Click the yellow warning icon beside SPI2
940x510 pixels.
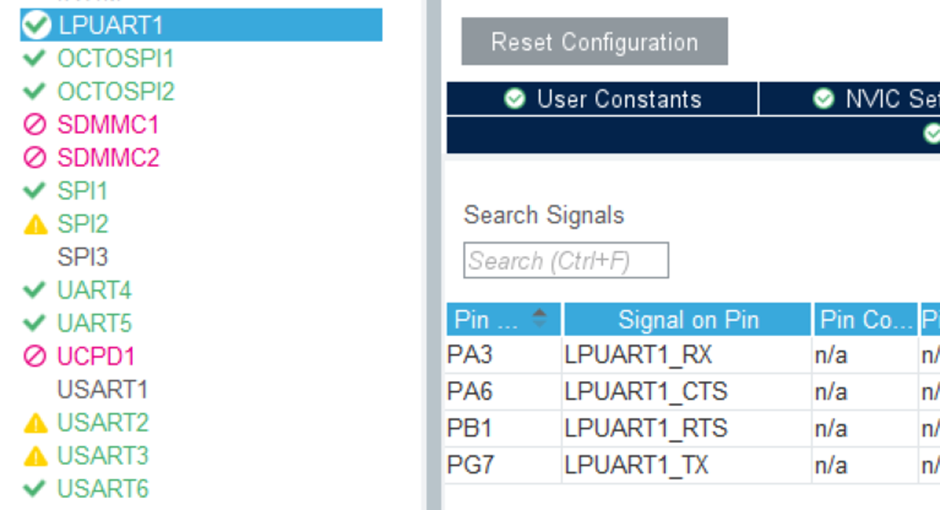tap(35, 225)
